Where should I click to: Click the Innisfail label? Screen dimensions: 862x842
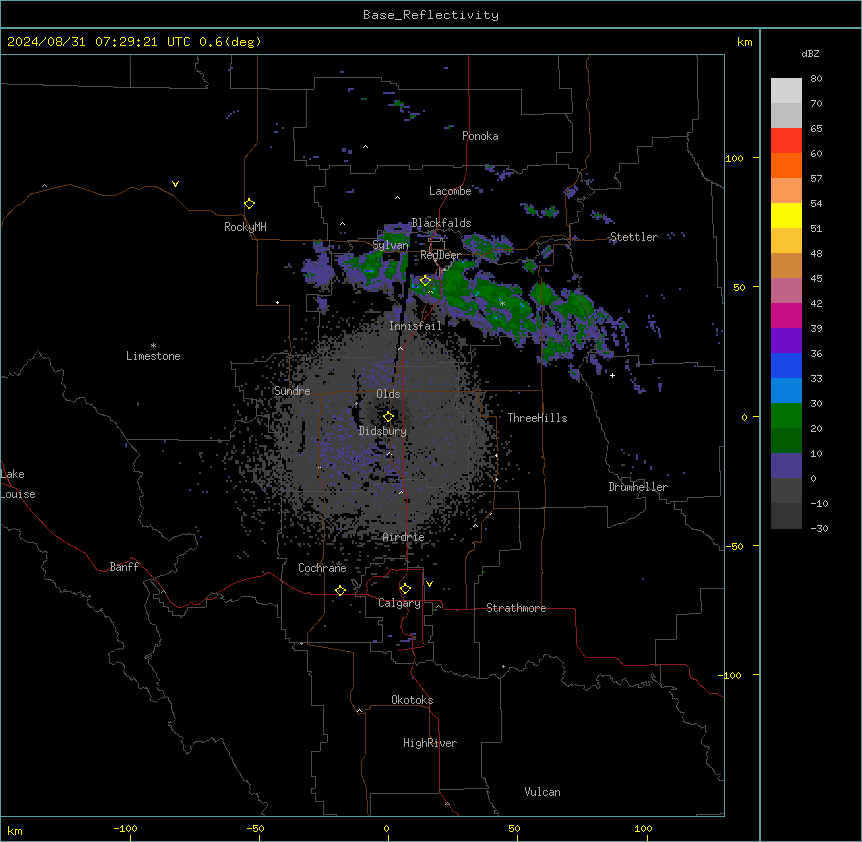point(415,326)
